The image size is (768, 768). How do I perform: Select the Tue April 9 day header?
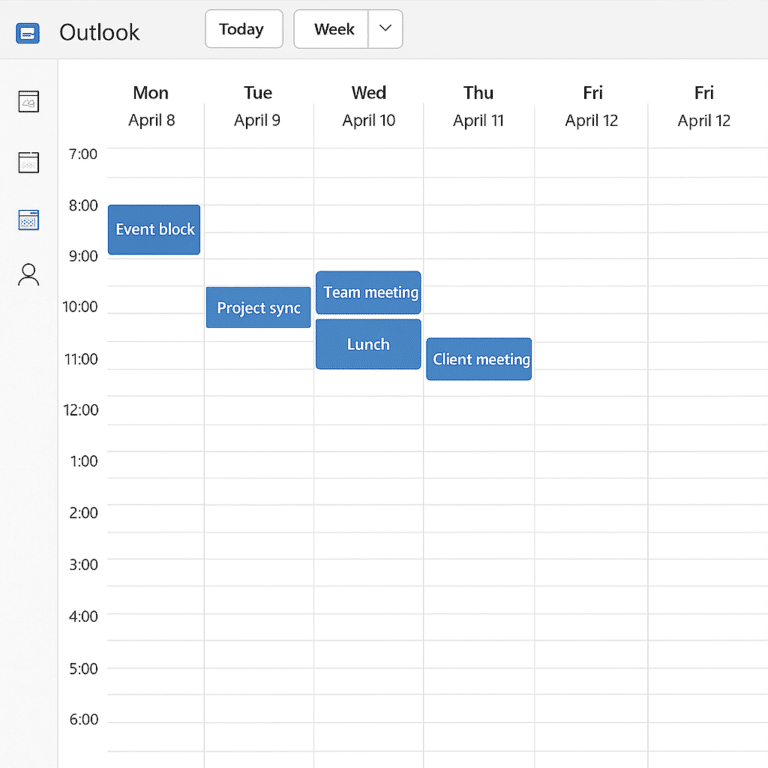(x=258, y=106)
